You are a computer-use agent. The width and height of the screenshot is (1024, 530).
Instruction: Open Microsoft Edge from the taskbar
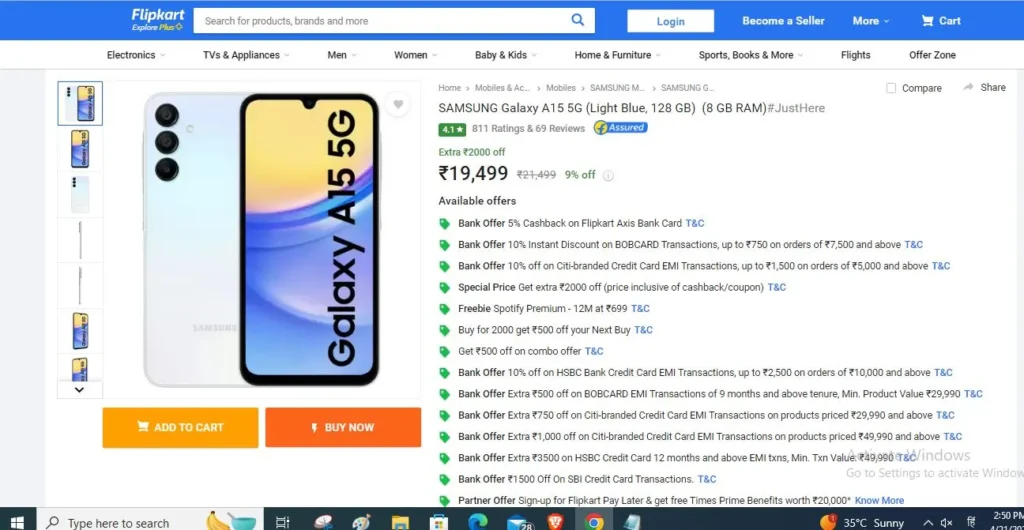pyautogui.click(x=477, y=522)
